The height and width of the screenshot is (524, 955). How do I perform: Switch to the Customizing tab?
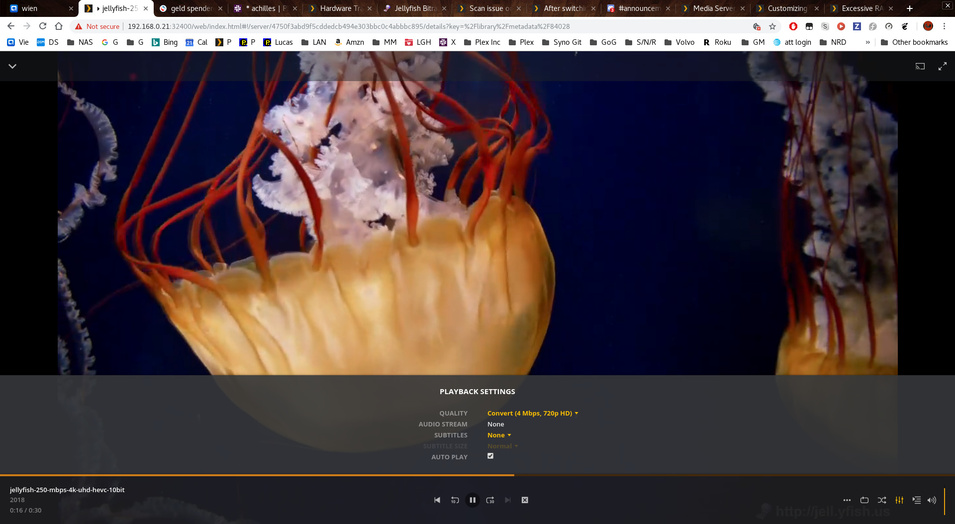[786, 9]
